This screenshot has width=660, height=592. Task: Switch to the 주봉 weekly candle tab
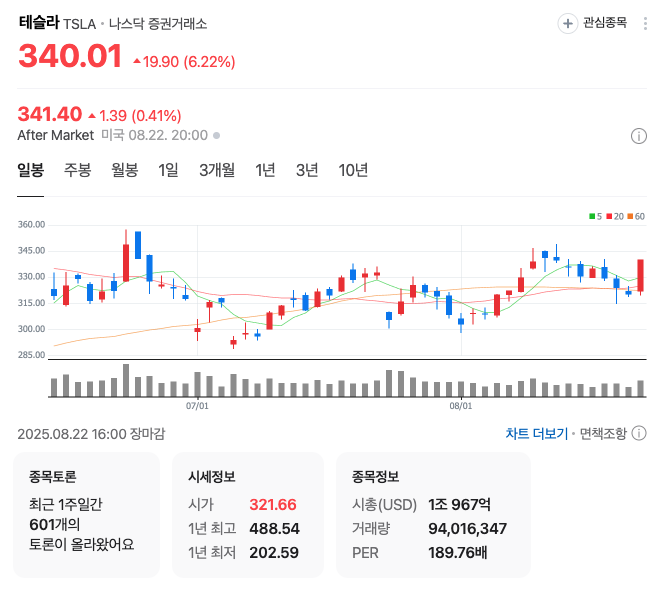77,170
